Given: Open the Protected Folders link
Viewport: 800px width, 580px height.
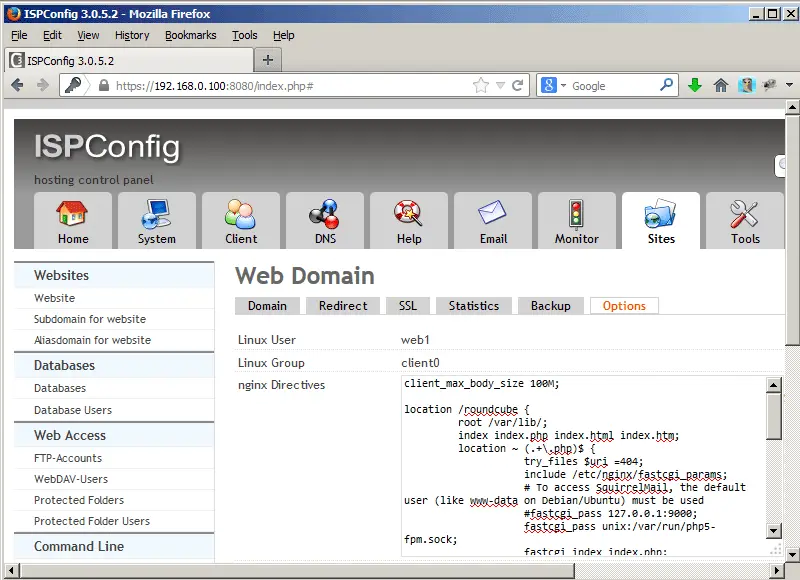Looking at the screenshot, I should click(79, 500).
